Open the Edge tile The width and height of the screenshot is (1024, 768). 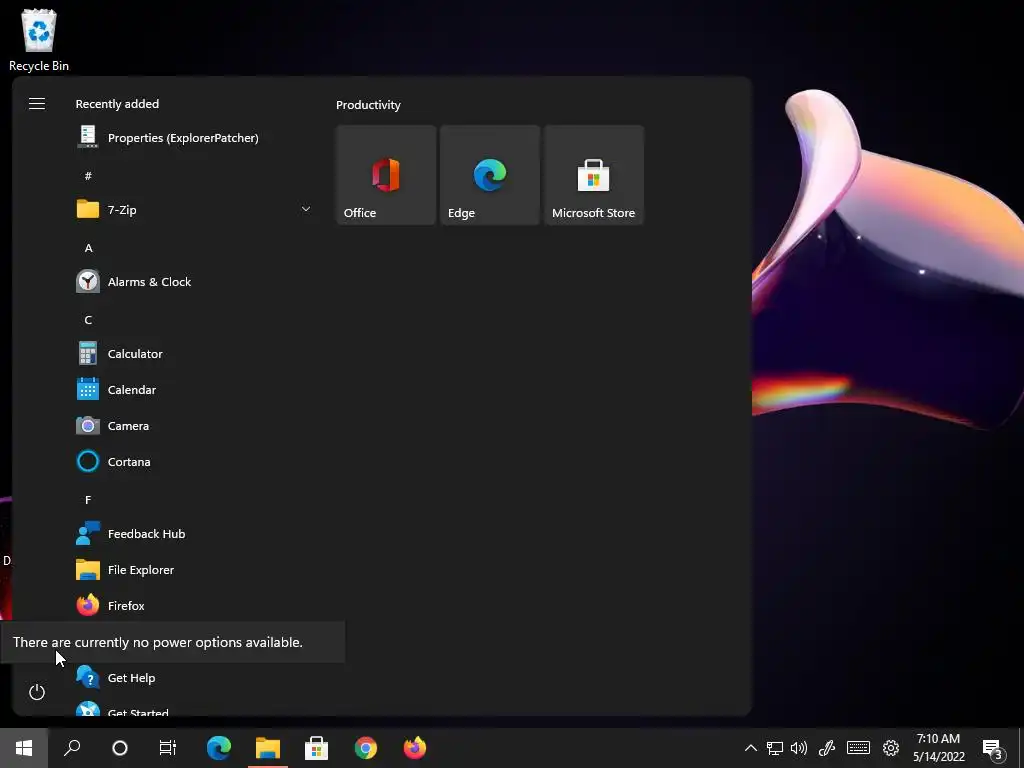point(490,175)
